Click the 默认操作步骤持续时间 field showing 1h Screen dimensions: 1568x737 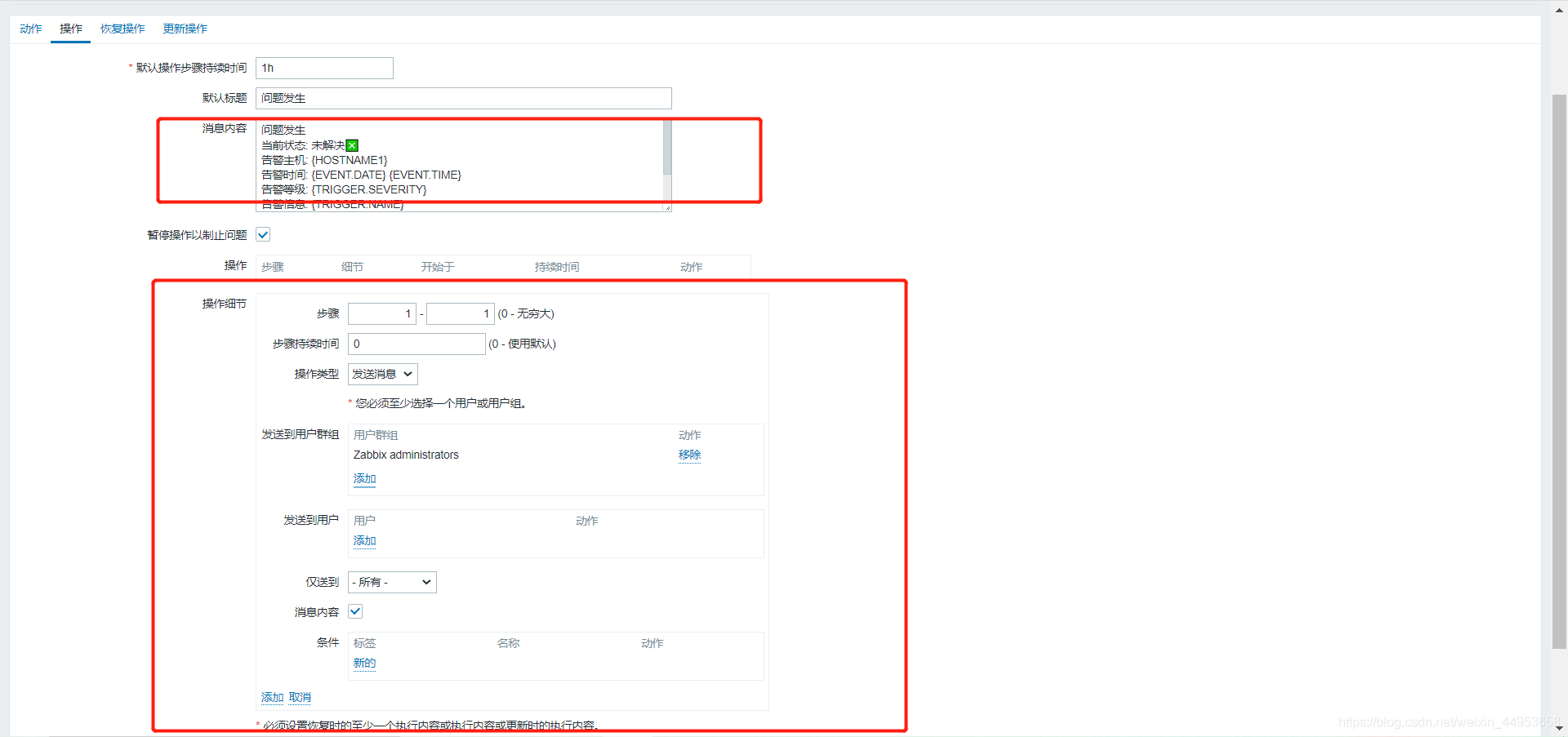(x=324, y=68)
